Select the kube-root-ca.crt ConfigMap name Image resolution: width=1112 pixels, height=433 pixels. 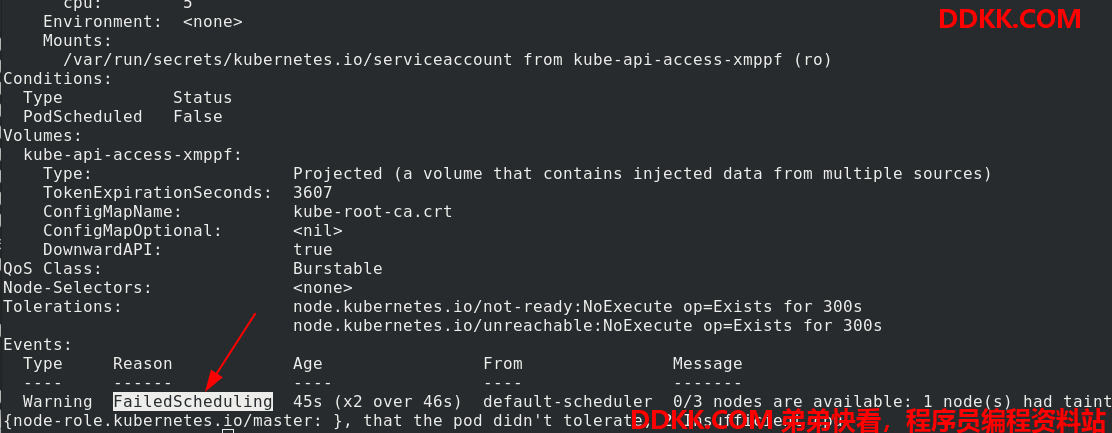click(372, 211)
